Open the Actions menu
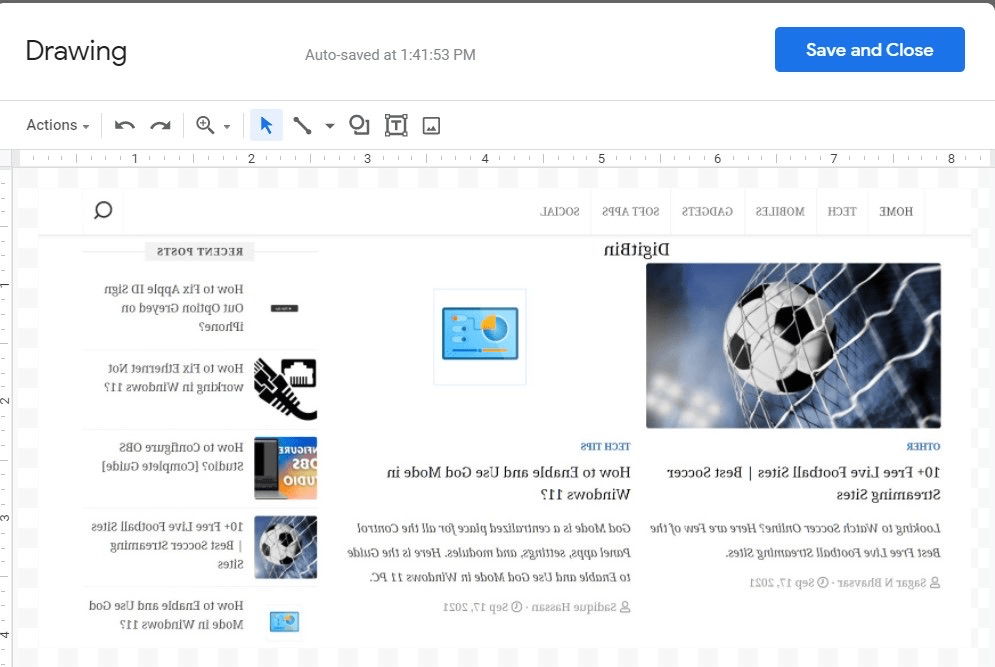The height and width of the screenshot is (667, 995). coord(50,125)
